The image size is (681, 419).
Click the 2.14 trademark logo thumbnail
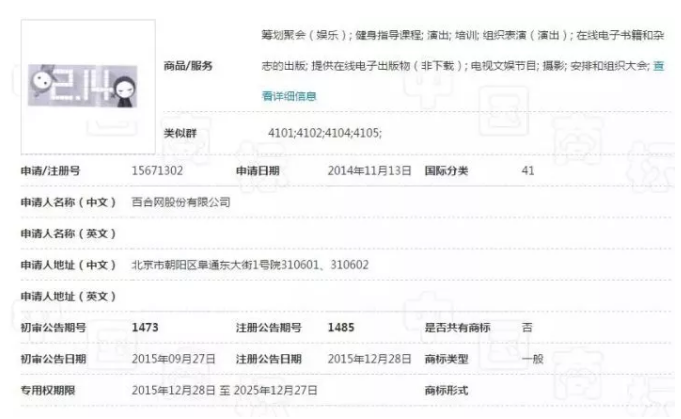(83, 86)
